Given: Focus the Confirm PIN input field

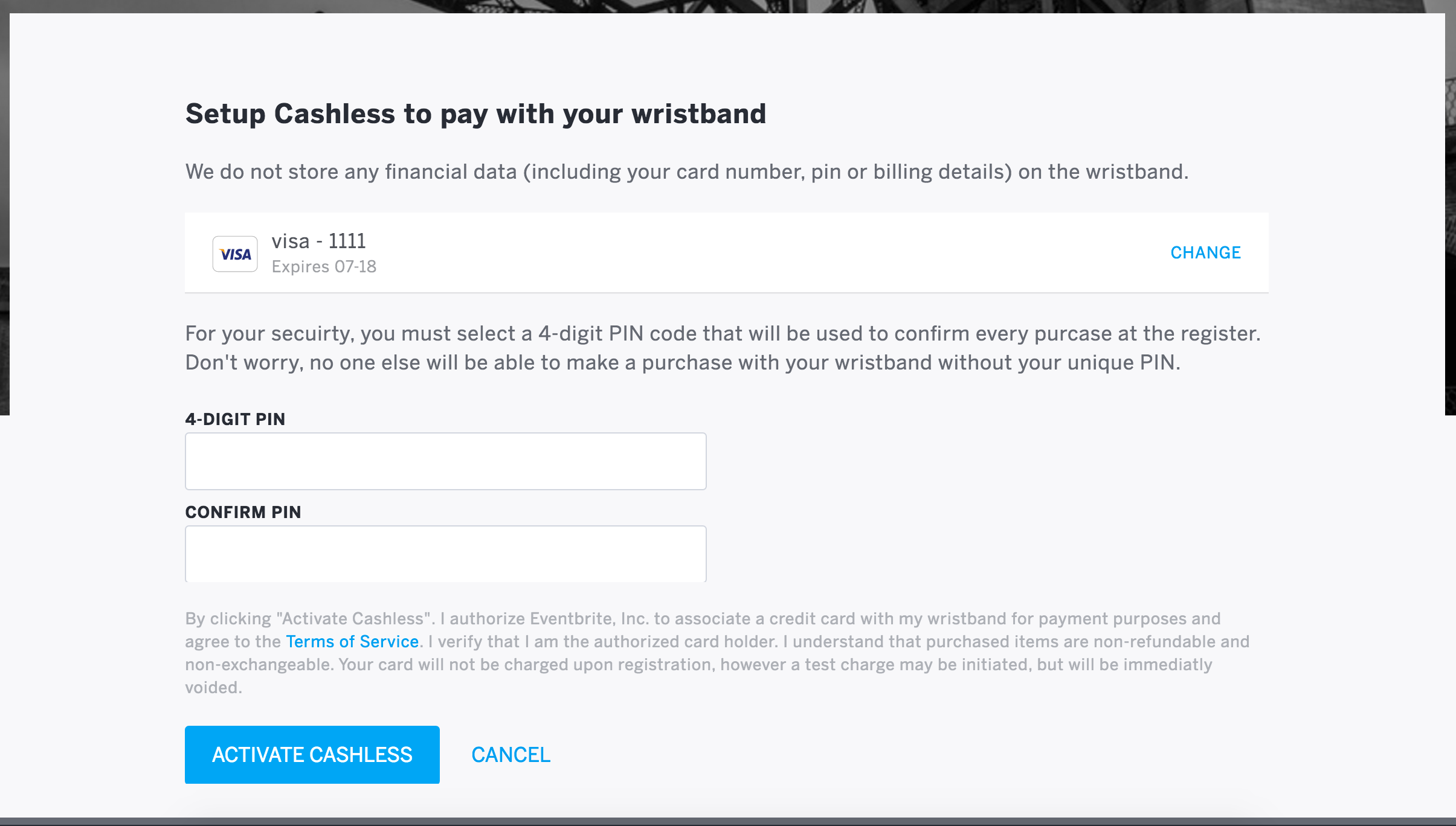Looking at the screenshot, I should coord(445,554).
